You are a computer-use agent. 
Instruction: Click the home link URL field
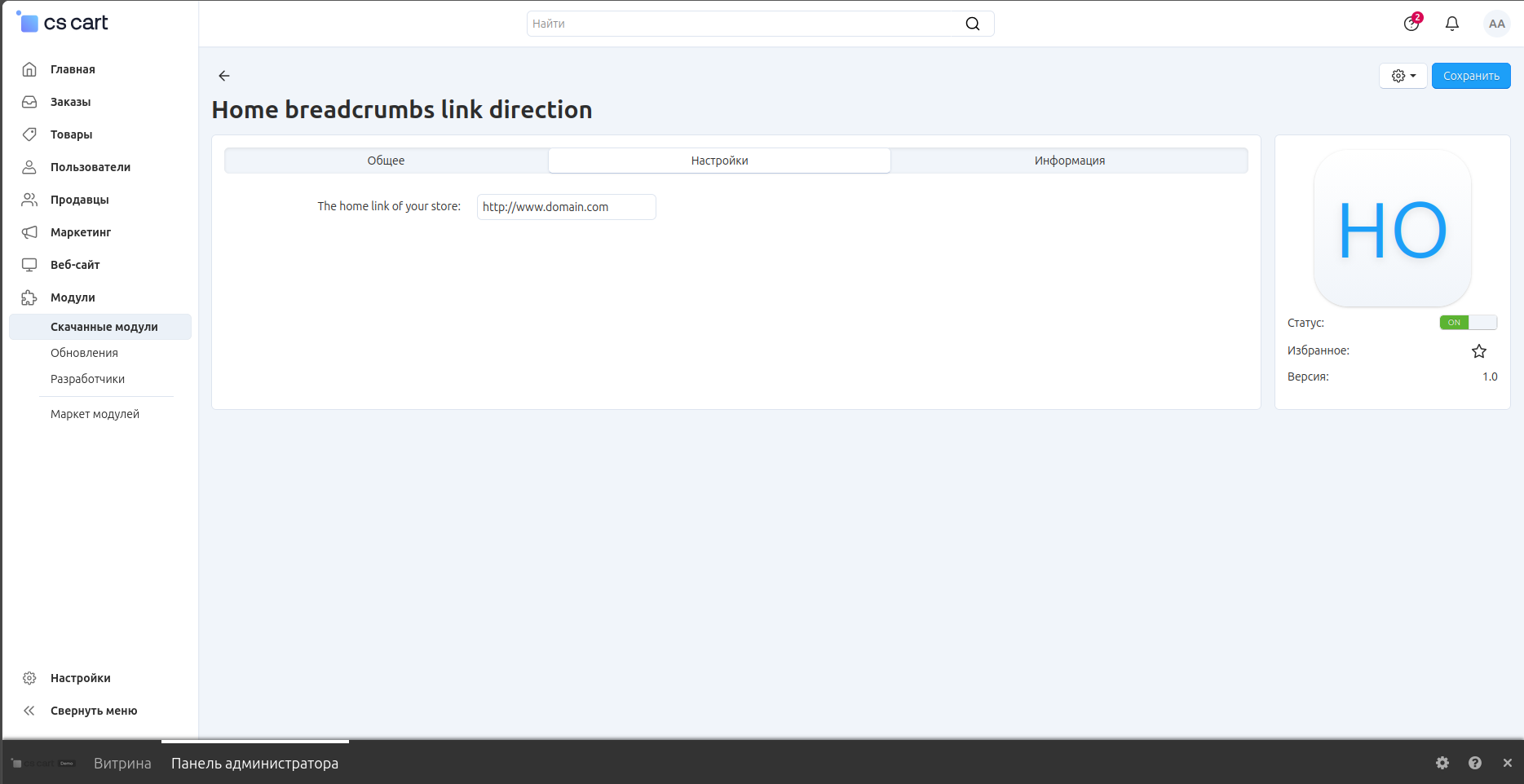point(566,207)
